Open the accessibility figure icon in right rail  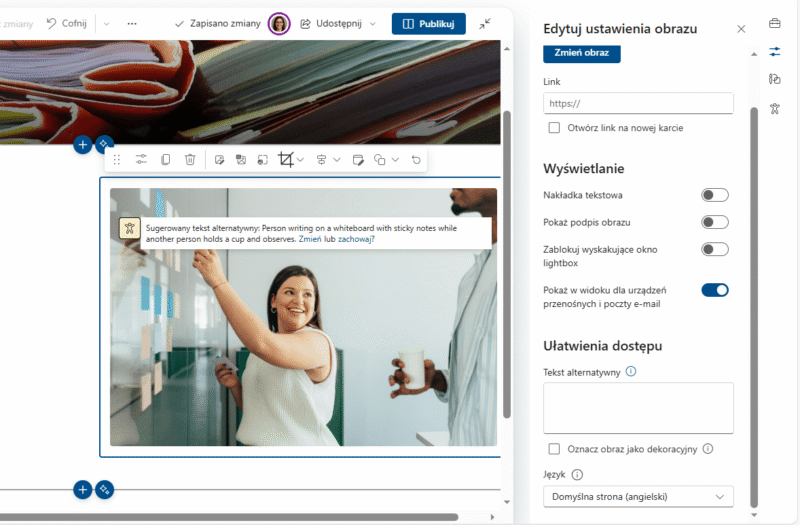click(774, 108)
